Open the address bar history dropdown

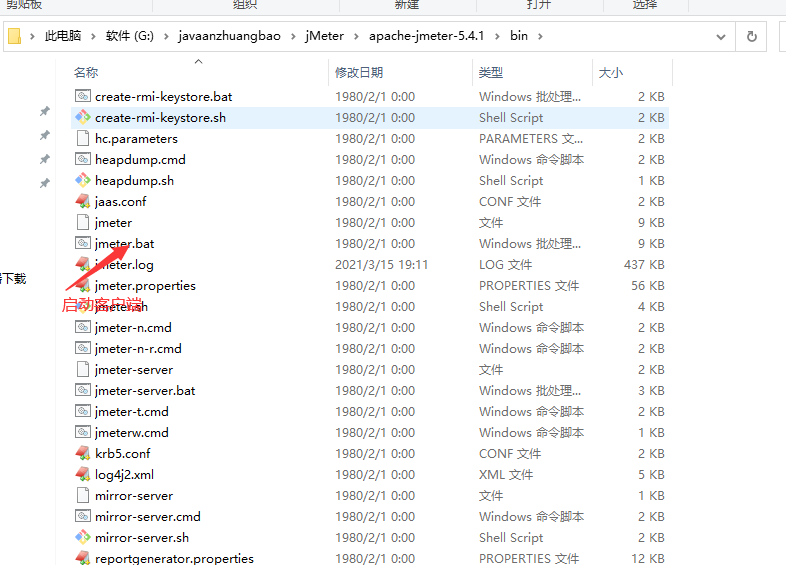pos(721,37)
